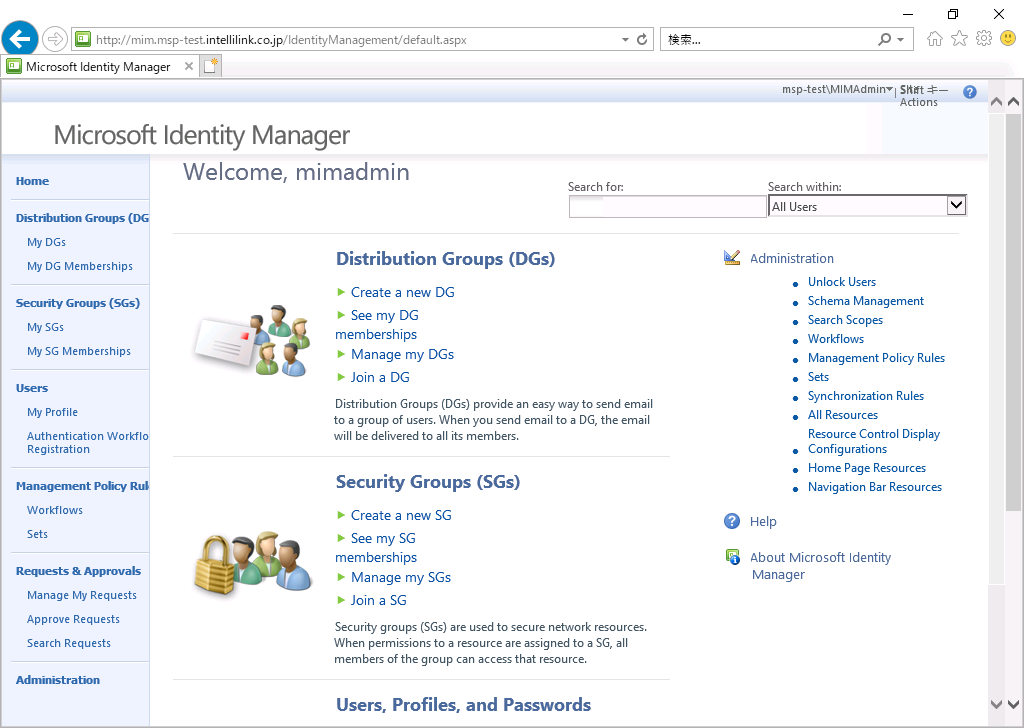
Task: Open Schema Management under Administration
Action: 866,301
